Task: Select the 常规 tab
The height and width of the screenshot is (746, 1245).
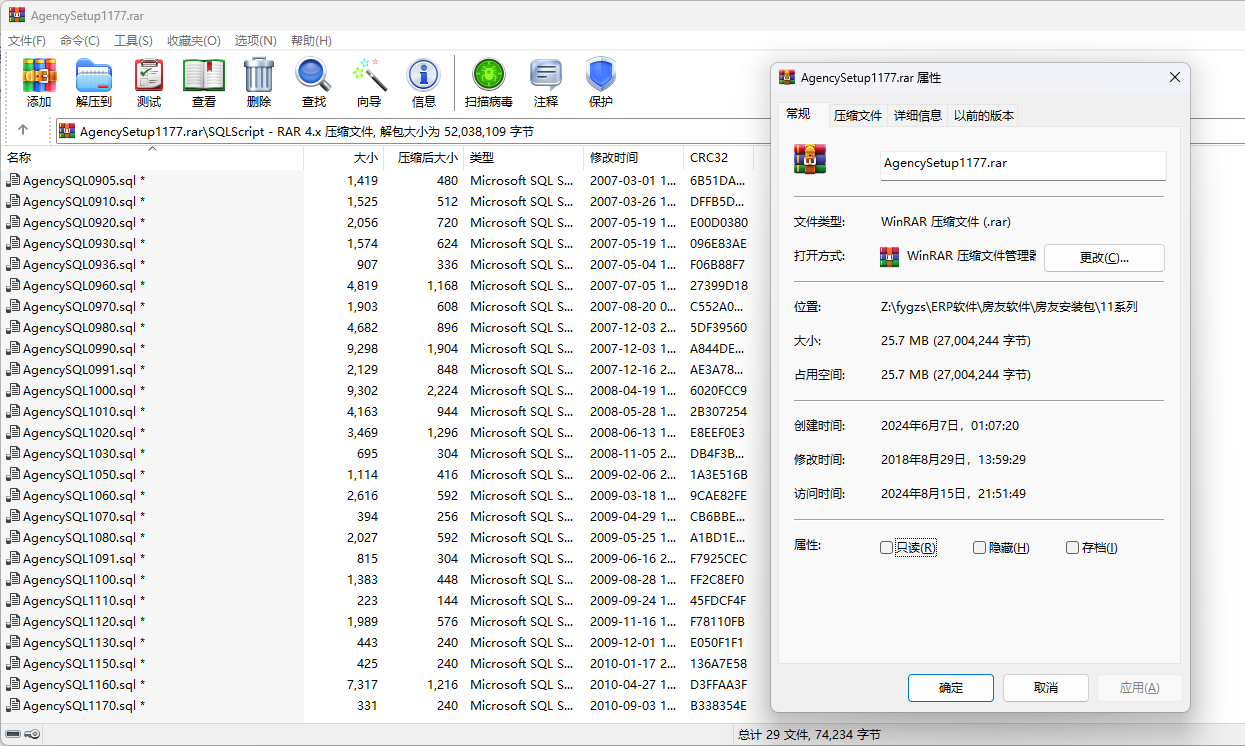Action: [798, 113]
